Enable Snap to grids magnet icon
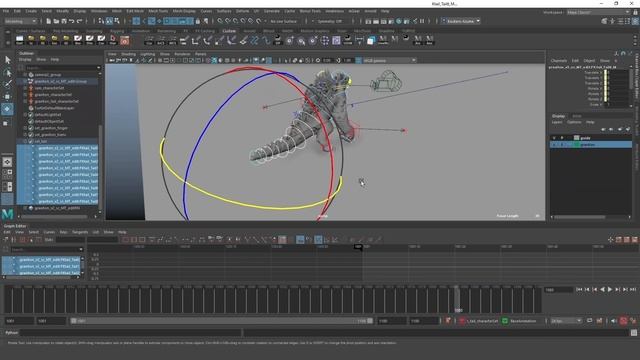The height and width of the screenshot is (360, 640). click(x=220, y=21)
